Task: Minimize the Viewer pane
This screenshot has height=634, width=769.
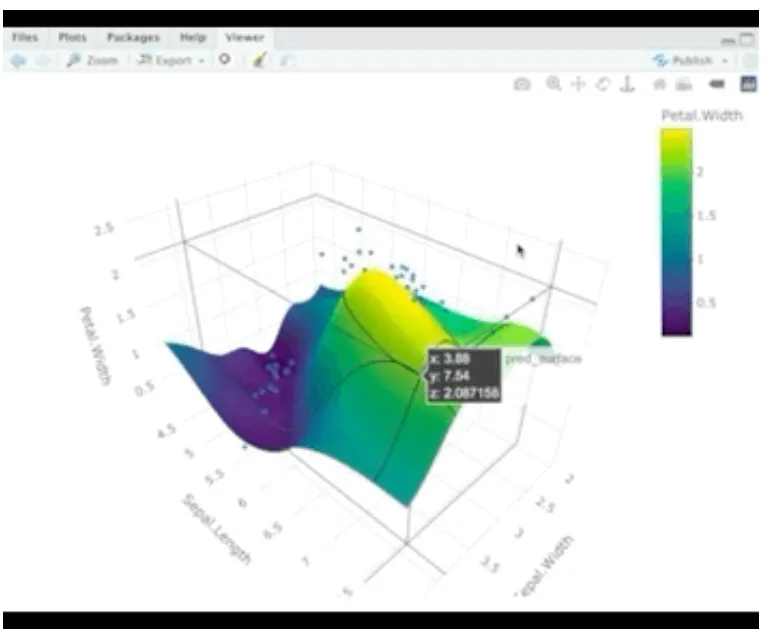Action: pos(728,41)
